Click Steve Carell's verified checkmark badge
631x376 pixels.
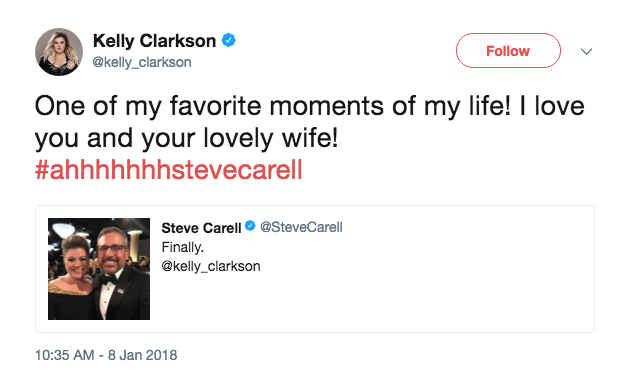(250, 226)
